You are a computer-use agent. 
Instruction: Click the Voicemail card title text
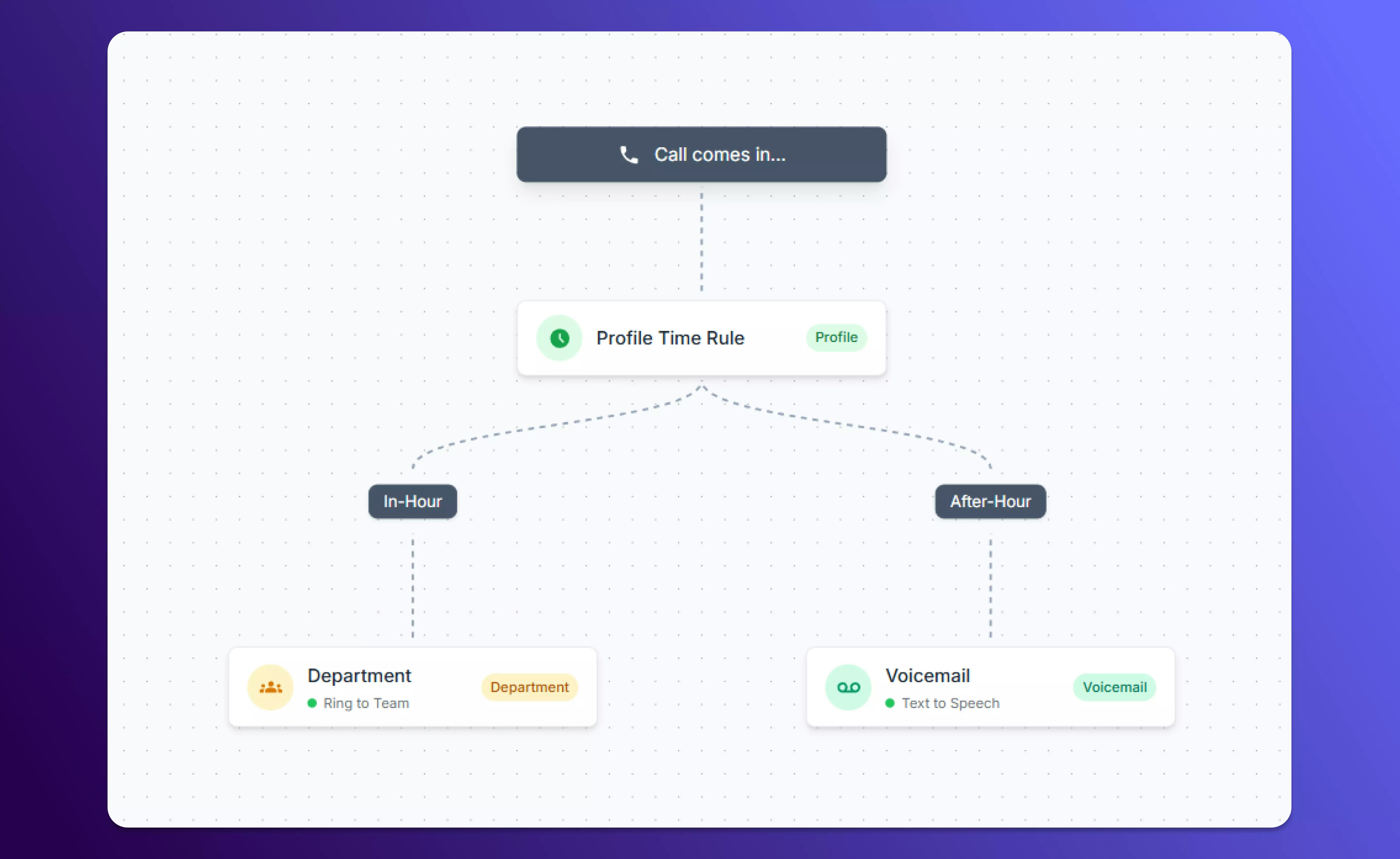(927, 675)
